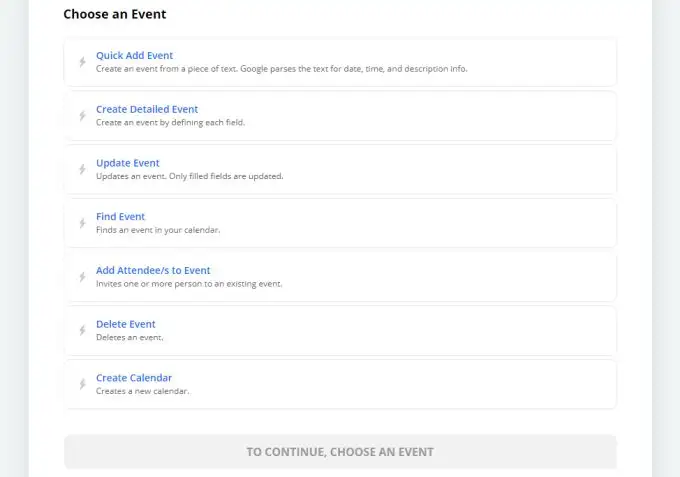Pick the Update Event option title

click(x=128, y=163)
